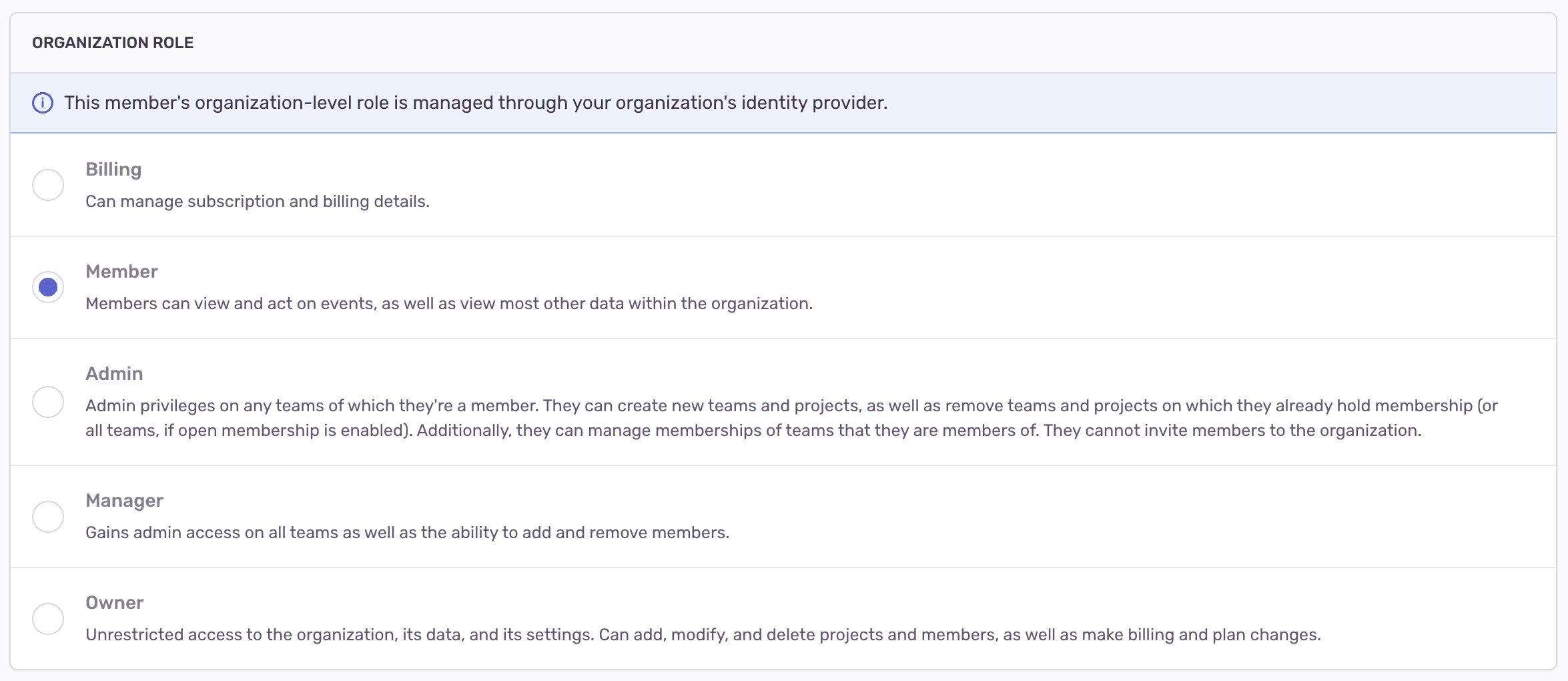1568x681 pixels.
Task: Click the Manager role title label
Action: pyautogui.click(x=124, y=500)
